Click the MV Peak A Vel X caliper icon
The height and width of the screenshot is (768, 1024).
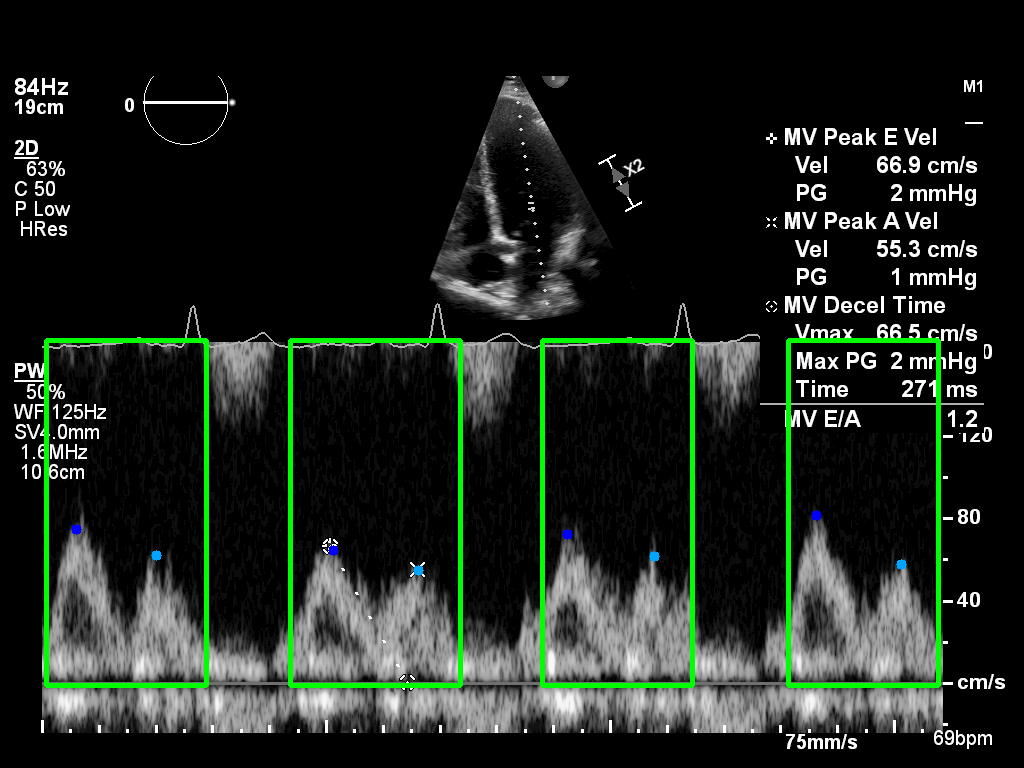click(770, 222)
